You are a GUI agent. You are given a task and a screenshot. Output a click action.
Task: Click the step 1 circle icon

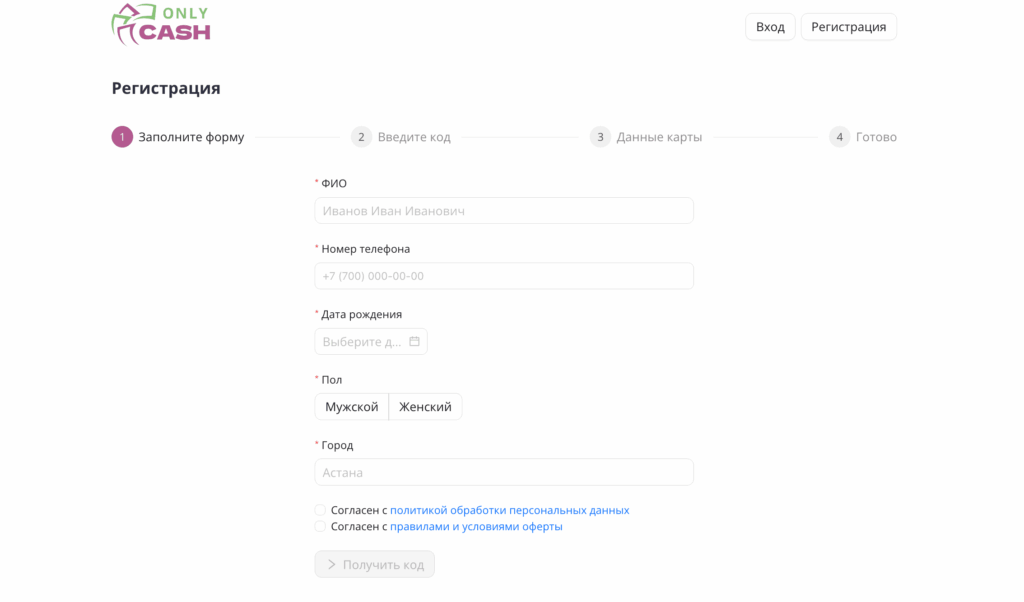[122, 137]
